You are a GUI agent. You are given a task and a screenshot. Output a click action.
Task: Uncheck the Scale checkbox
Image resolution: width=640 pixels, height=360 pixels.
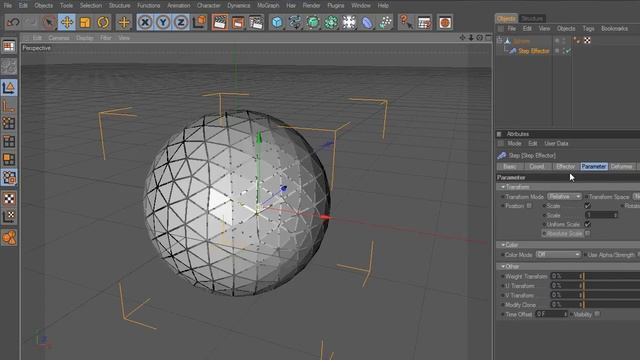(587, 206)
